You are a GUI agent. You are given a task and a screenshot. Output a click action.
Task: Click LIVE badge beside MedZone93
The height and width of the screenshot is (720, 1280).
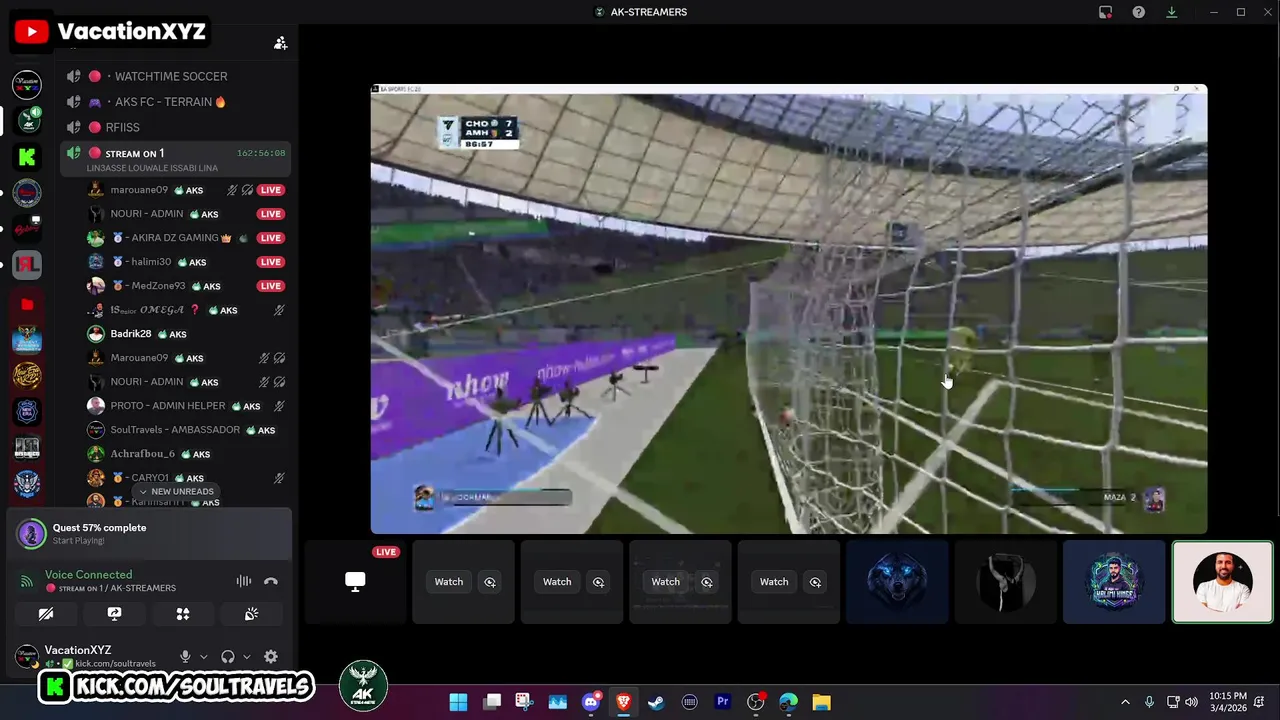coord(271,286)
